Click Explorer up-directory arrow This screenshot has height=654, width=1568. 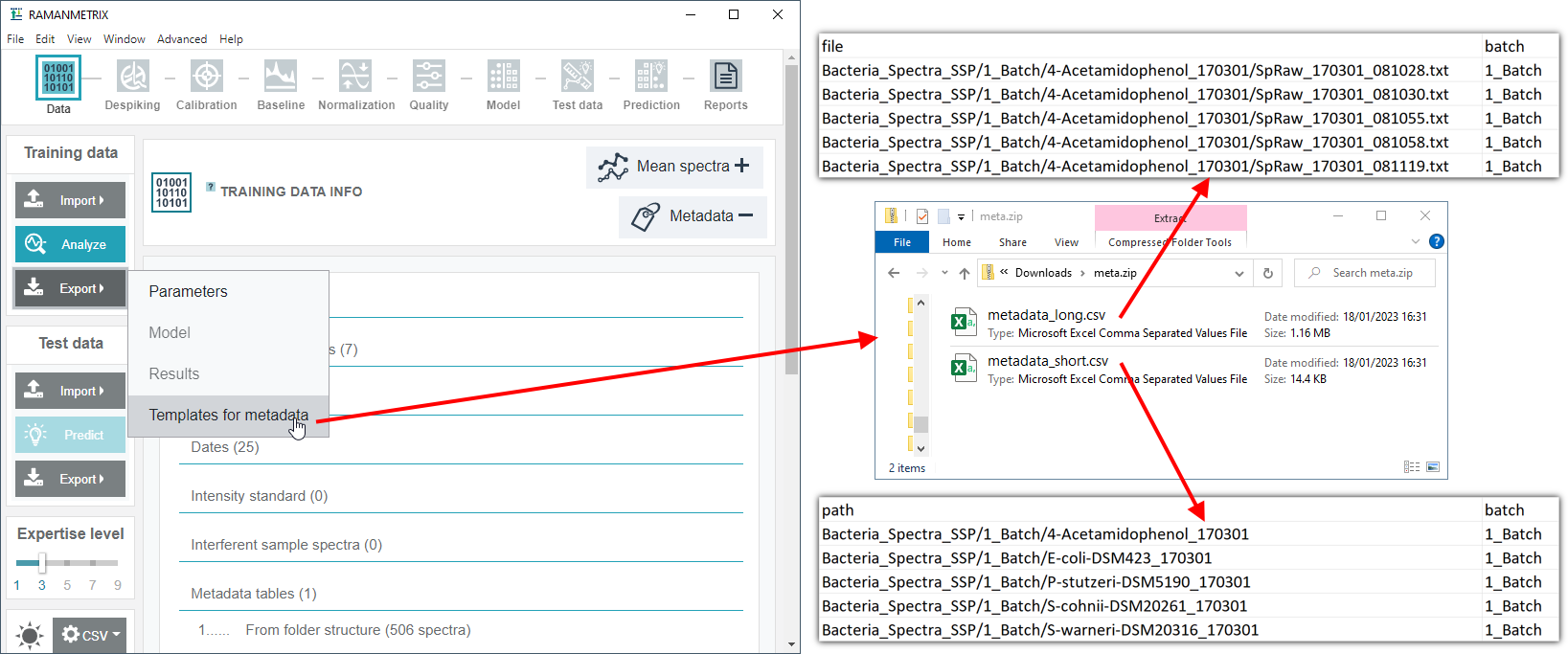pos(965,273)
